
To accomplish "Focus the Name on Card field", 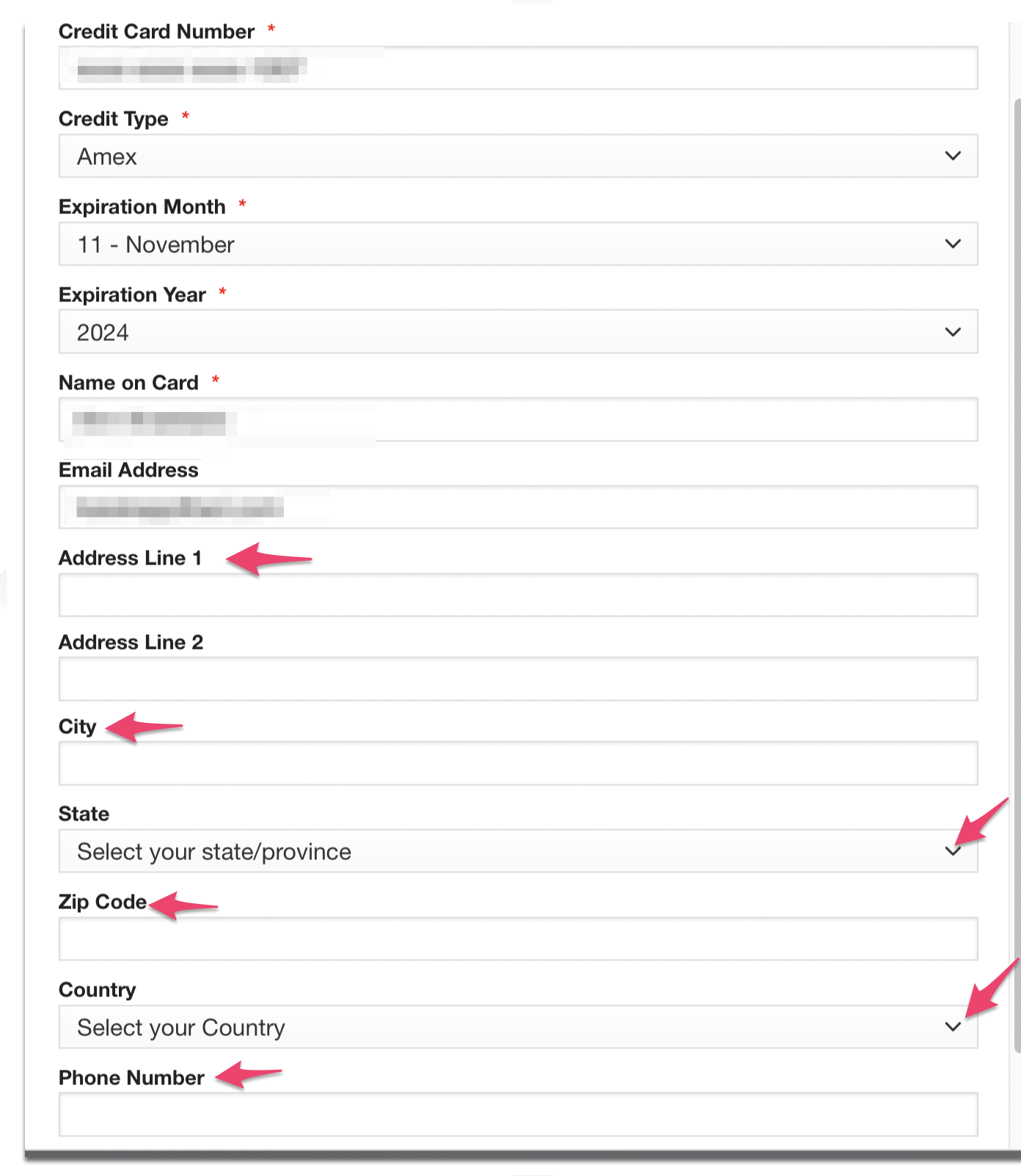I will click(518, 419).
